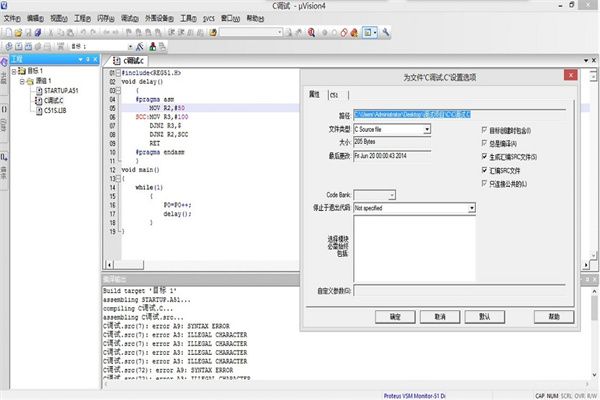The image size is (600, 400).
Task: Click the kill all breakpoints icon
Action: pos(354,33)
